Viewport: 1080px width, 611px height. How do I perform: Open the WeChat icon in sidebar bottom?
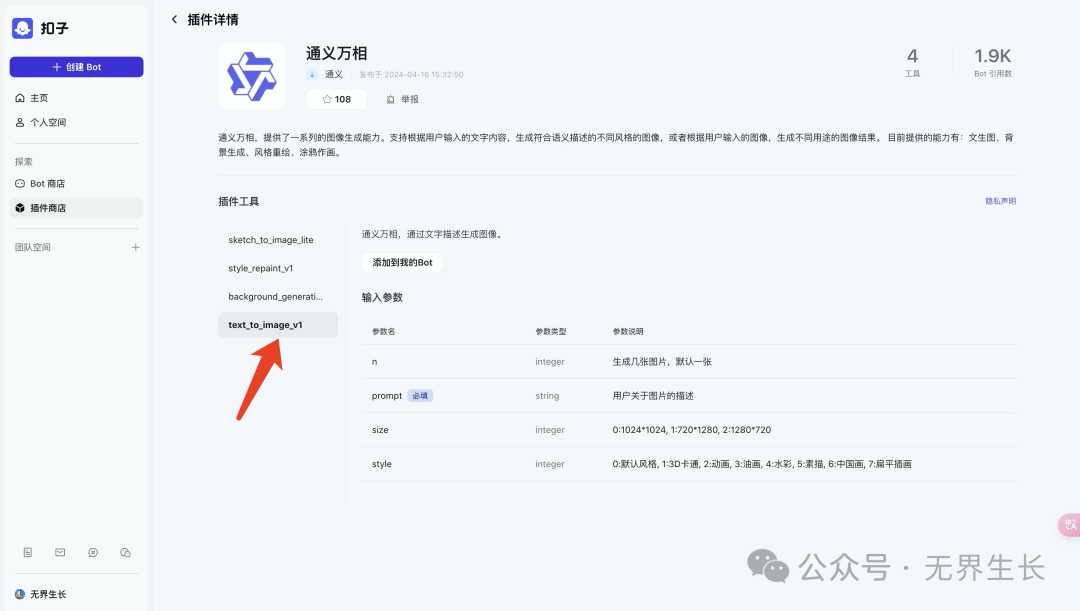click(125, 552)
